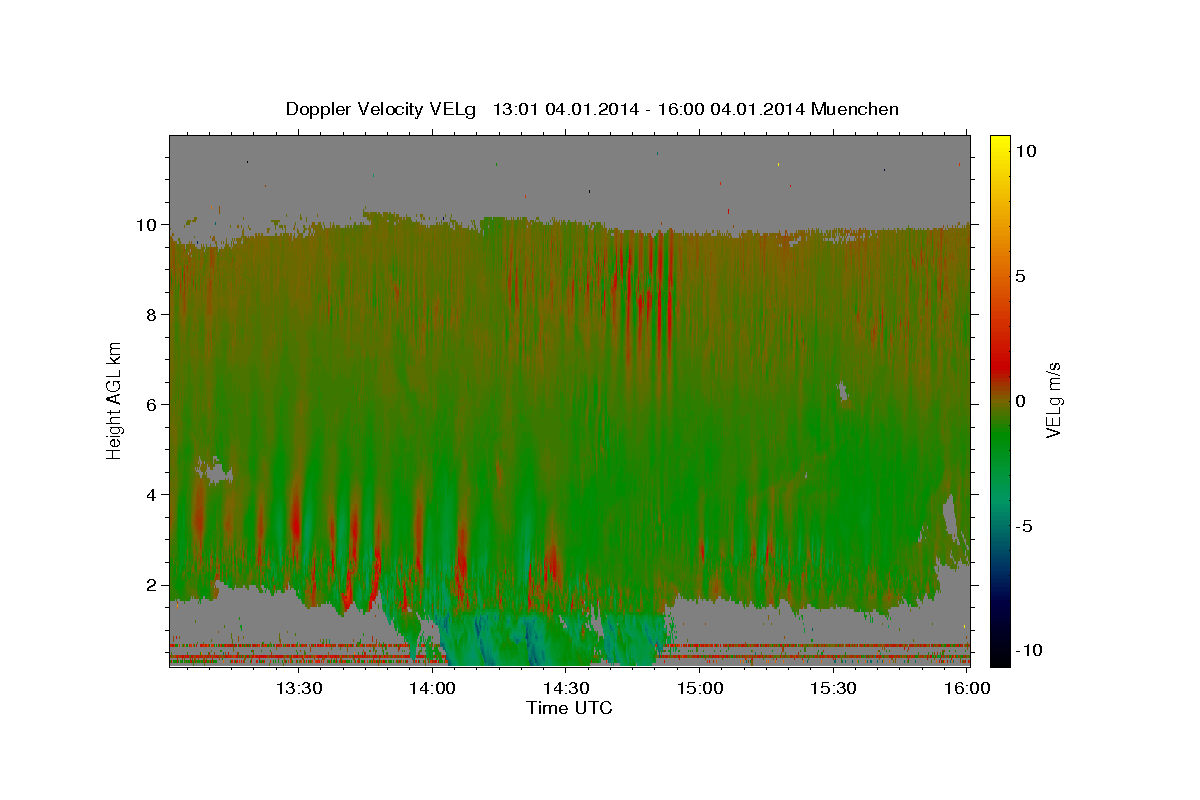Click the 'VELg m/s' colorbar label

(x=1053, y=400)
